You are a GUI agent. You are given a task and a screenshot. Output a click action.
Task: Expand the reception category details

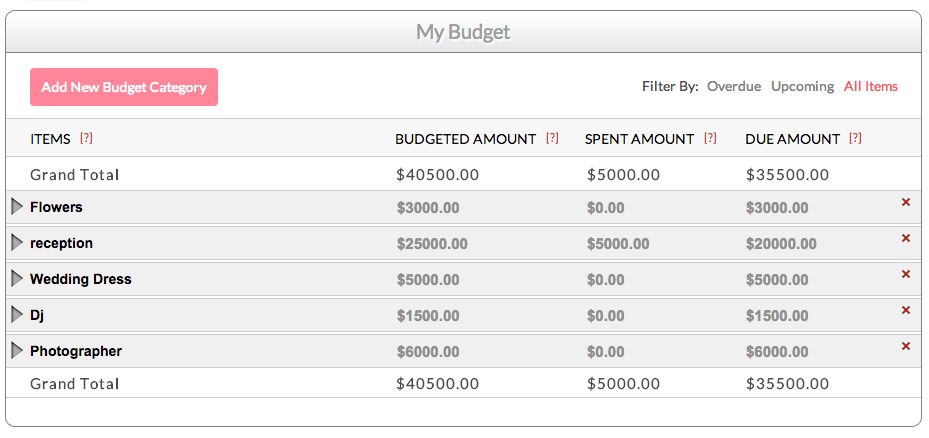[x=16, y=243]
